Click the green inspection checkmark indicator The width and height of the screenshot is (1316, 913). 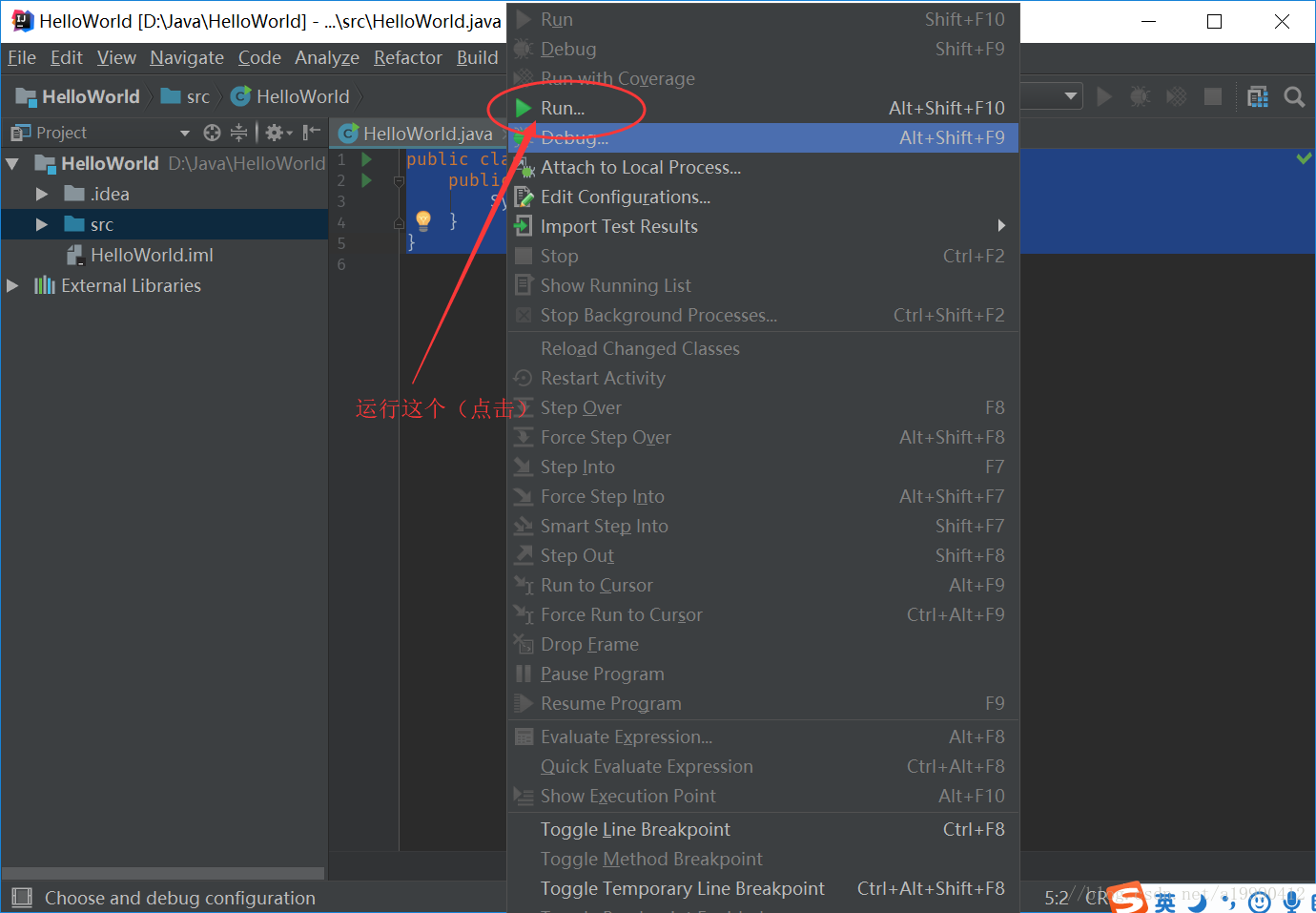1304,158
